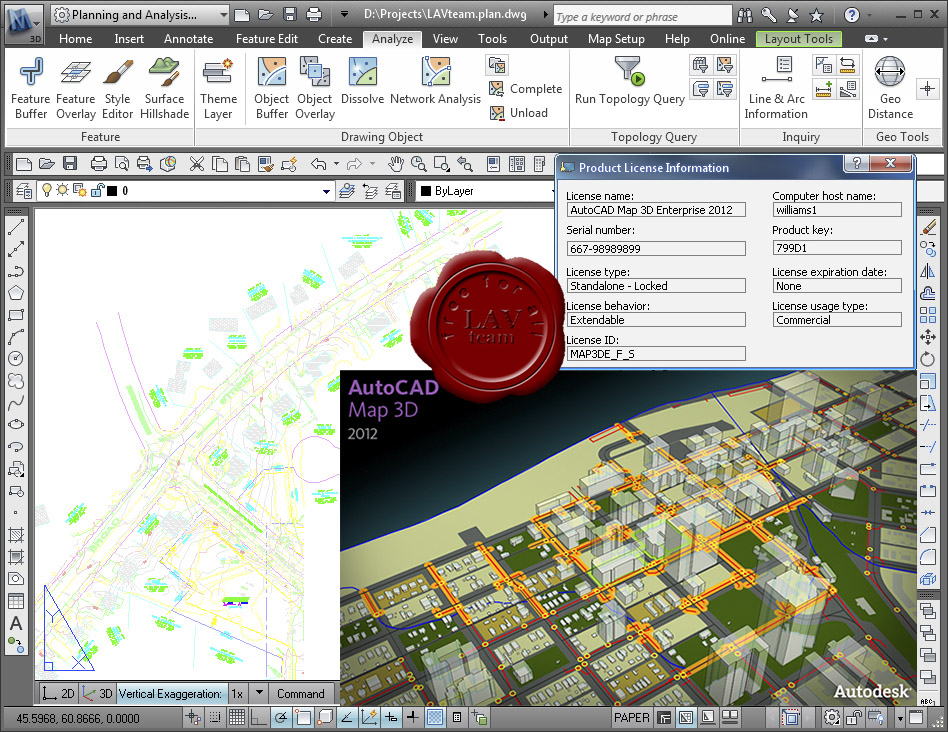Toggle Polar Tracking in the status bar

click(281, 717)
